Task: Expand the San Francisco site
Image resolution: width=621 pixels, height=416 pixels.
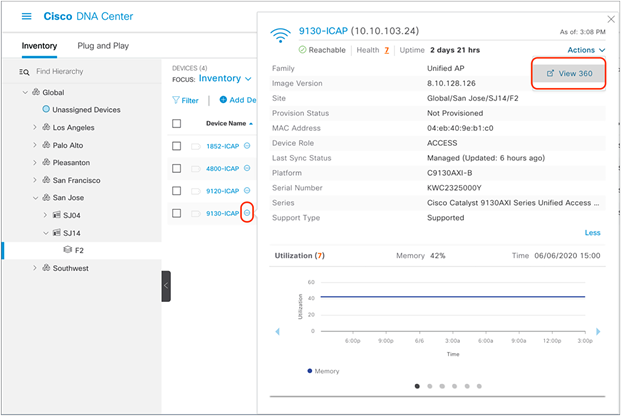Action: [35, 180]
